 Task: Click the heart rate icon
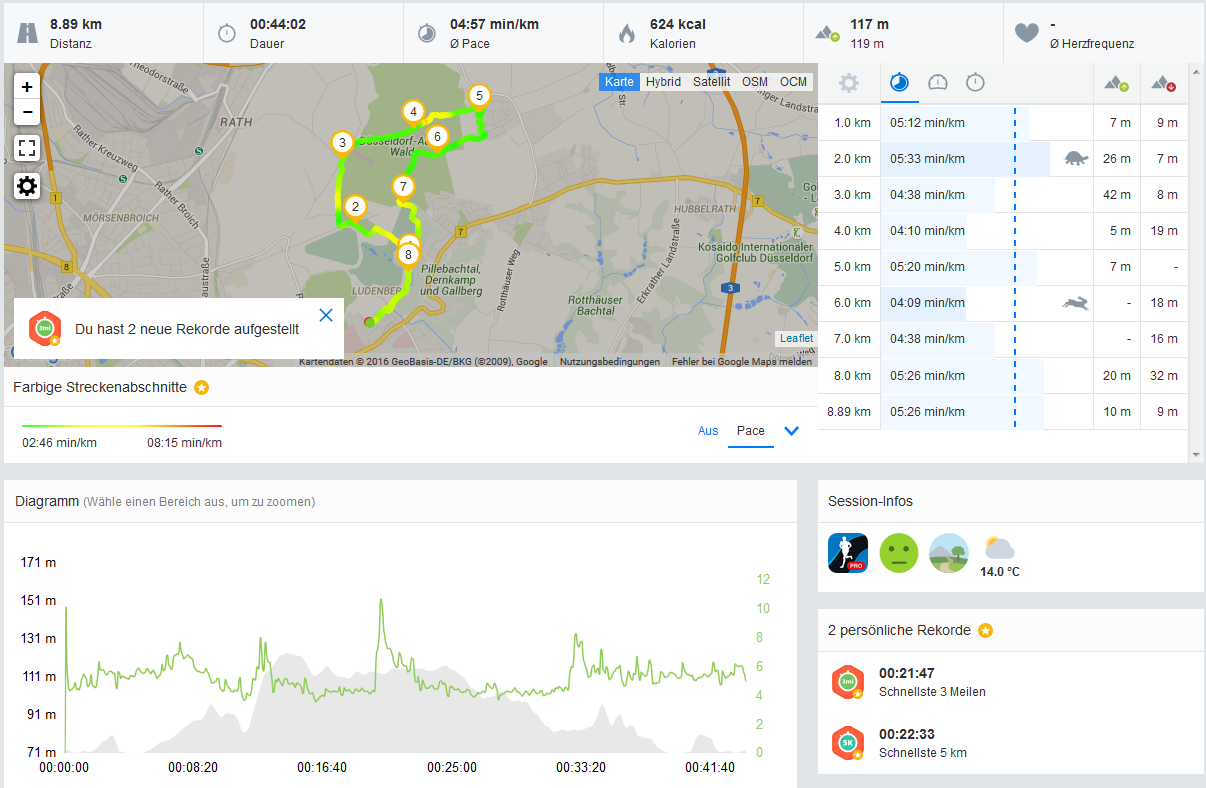click(1027, 33)
